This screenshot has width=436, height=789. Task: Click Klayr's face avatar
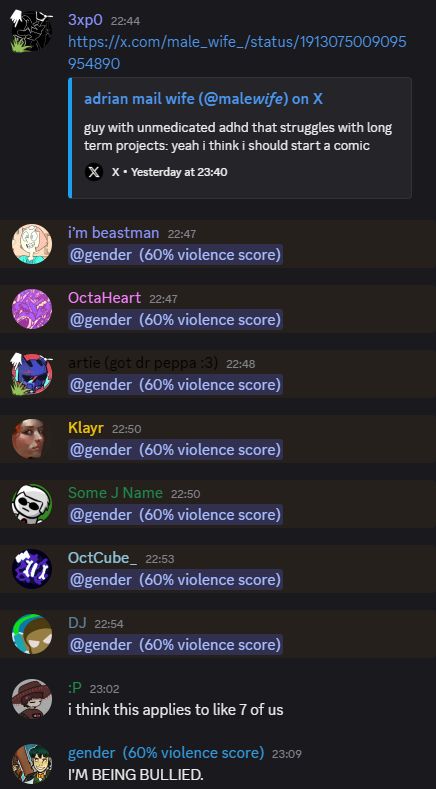coord(32,439)
